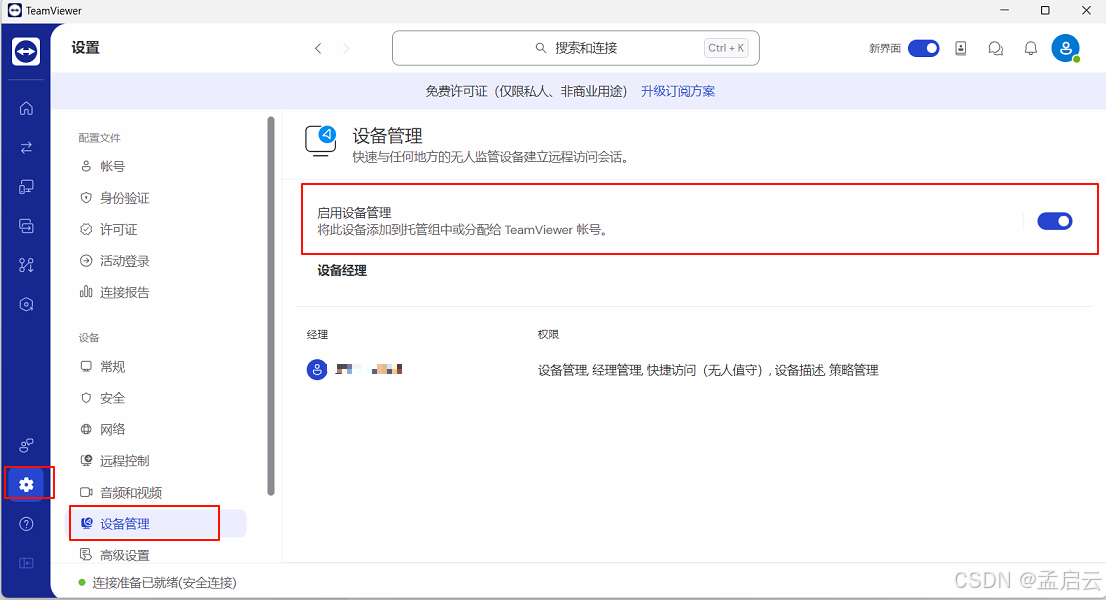Open the chat bubble icon in header
This screenshot has width=1106, height=600.
[995, 48]
